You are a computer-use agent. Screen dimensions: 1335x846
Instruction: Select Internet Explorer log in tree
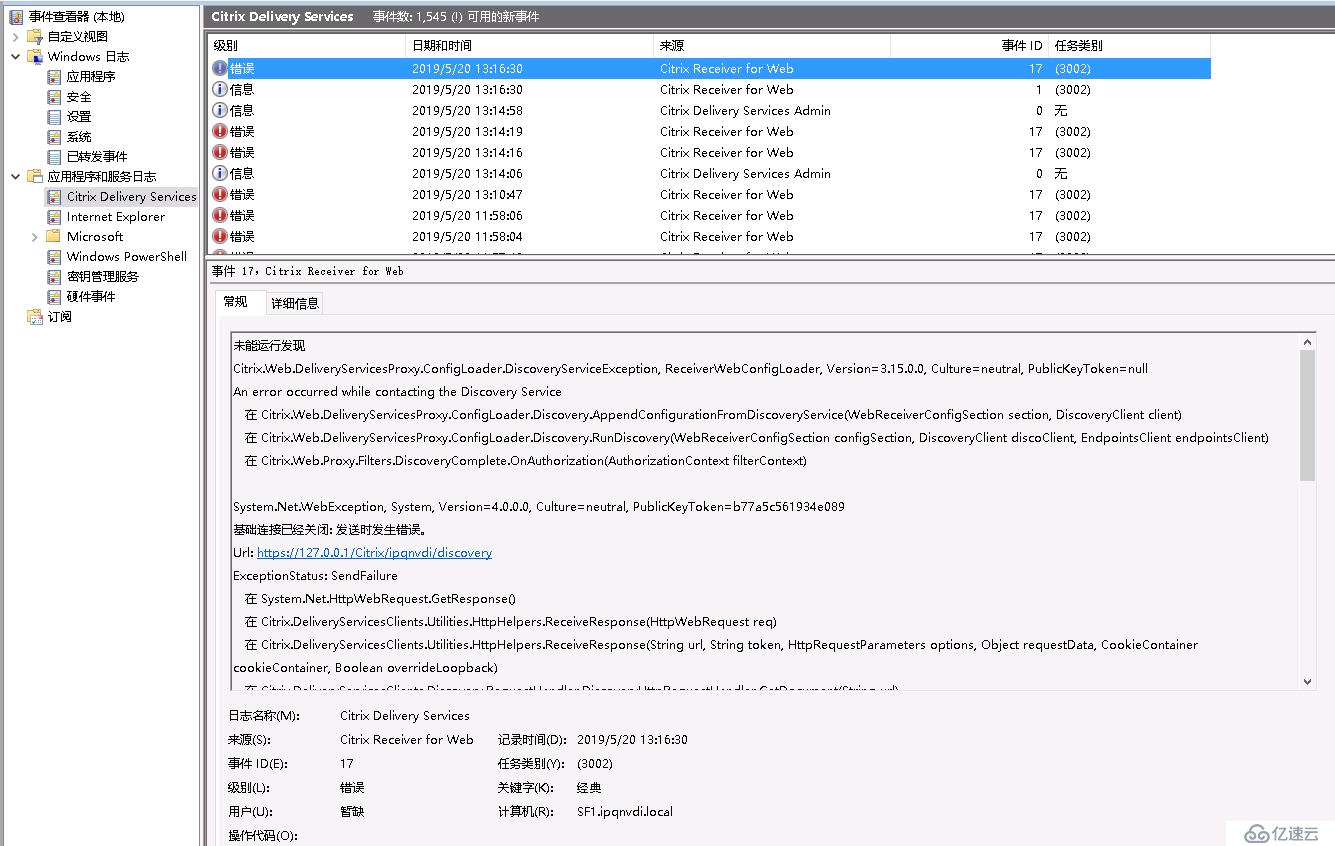coord(116,217)
